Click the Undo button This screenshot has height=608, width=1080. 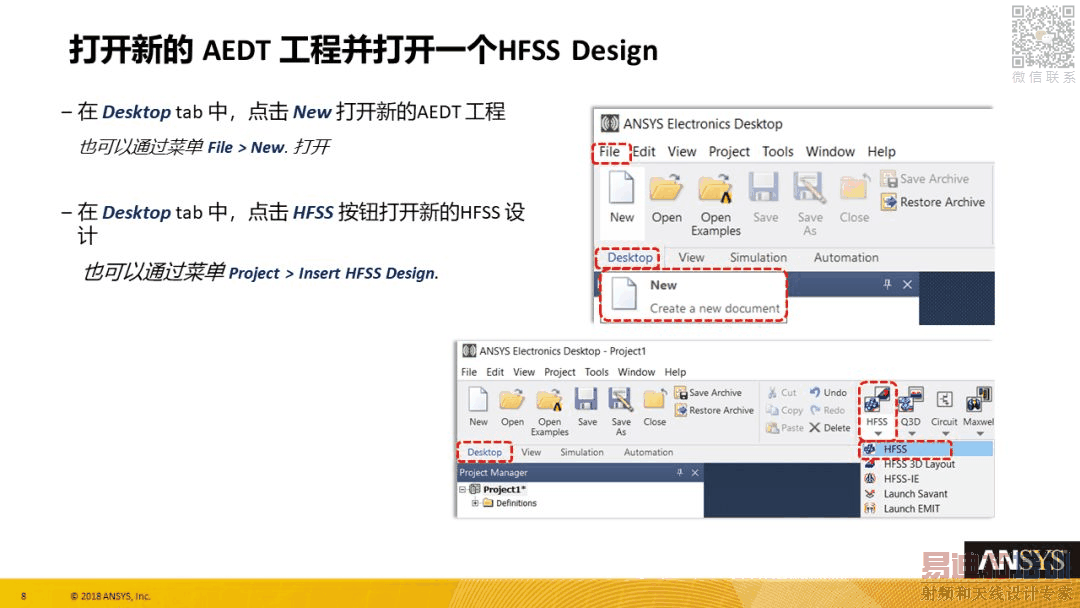tap(828, 392)
